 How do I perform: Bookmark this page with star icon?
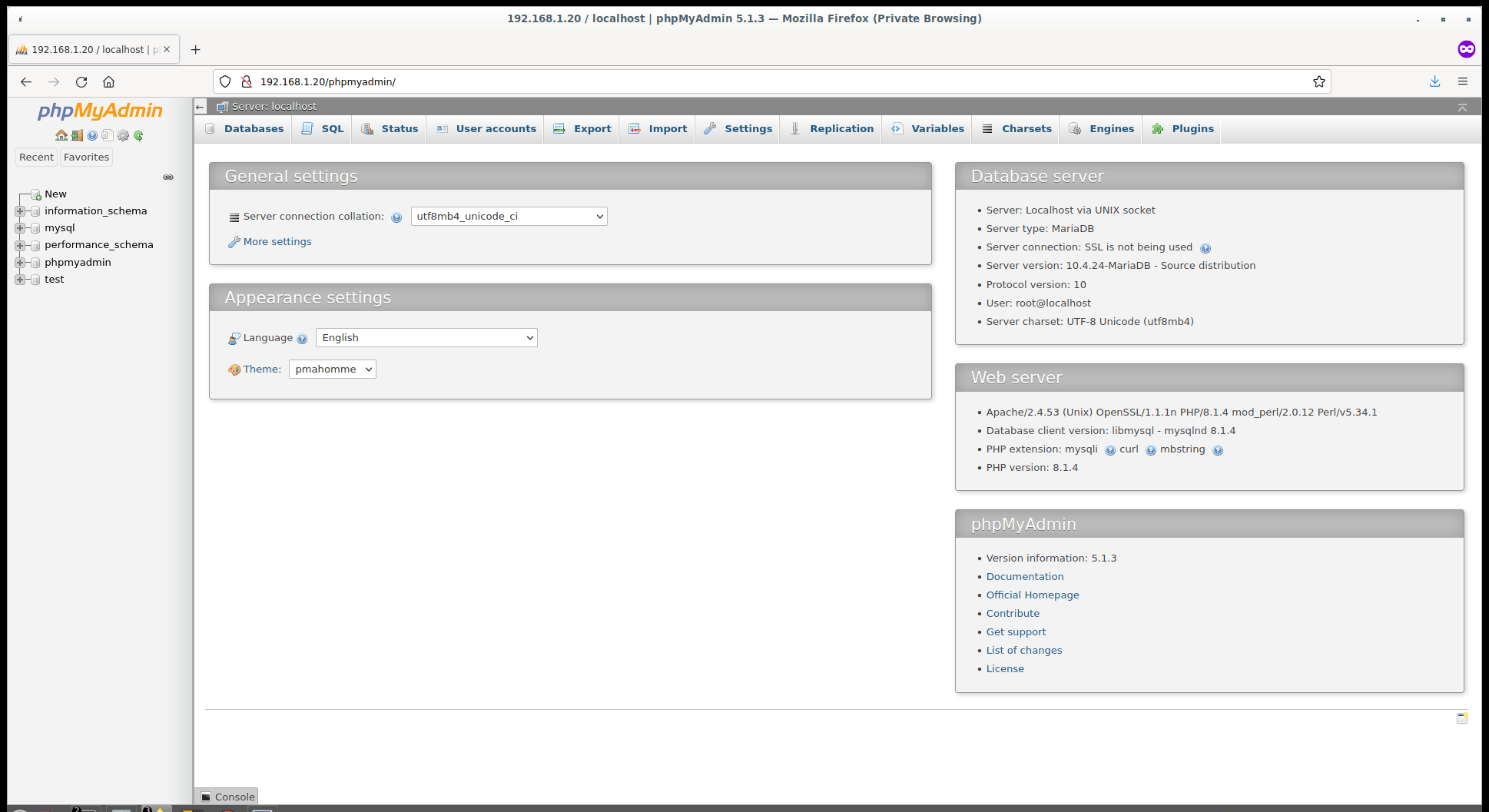tap(1319, 81)
